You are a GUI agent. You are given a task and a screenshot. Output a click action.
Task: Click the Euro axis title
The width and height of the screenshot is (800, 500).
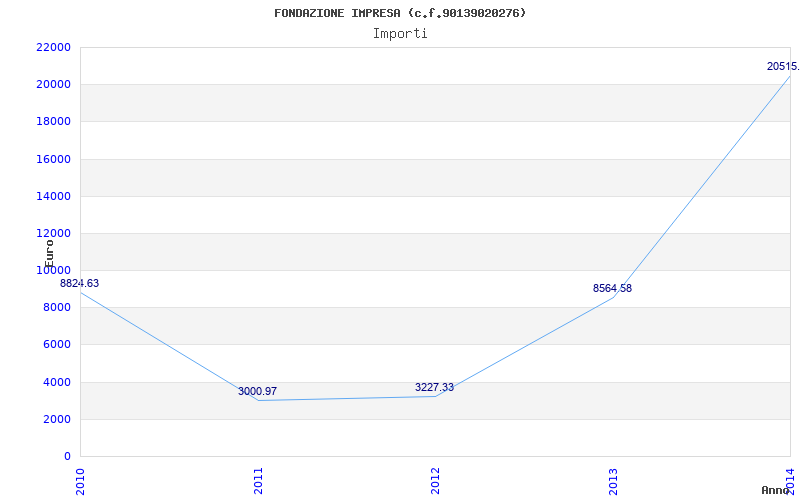[49, 254]
